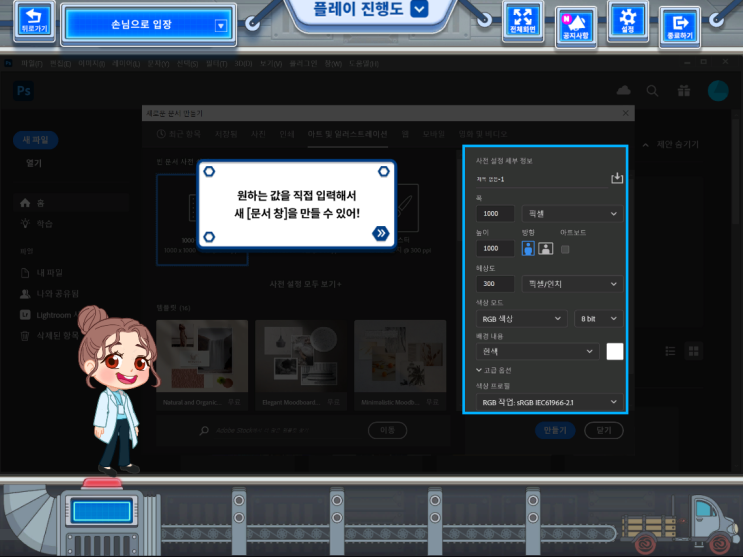The height and width of the screenshot is (557, 743).
Task: Switch to the 모바일 tab
Action: (x=433, y=134)
